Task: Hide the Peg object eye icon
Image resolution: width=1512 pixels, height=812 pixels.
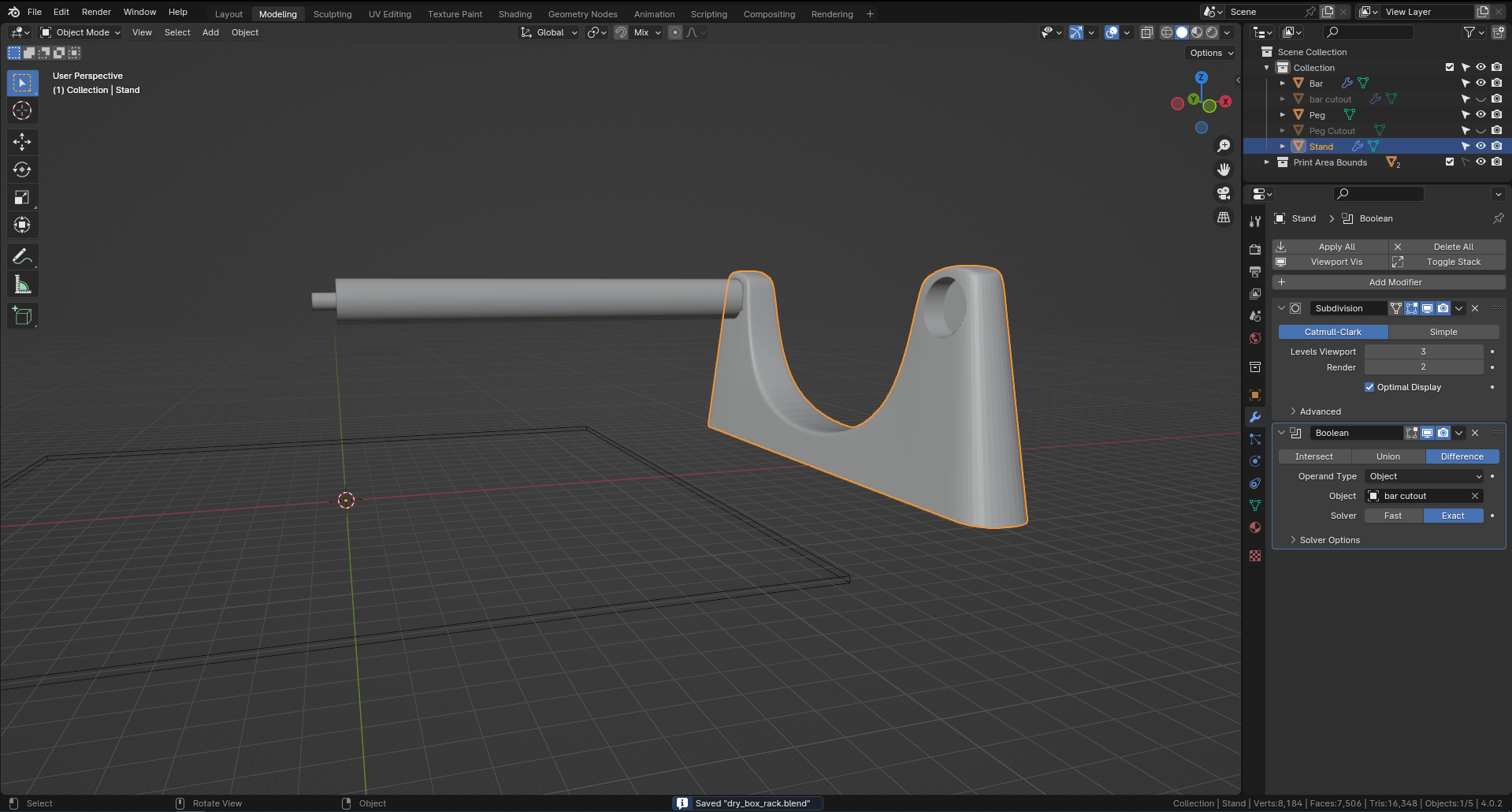Action: (1480, 114)
